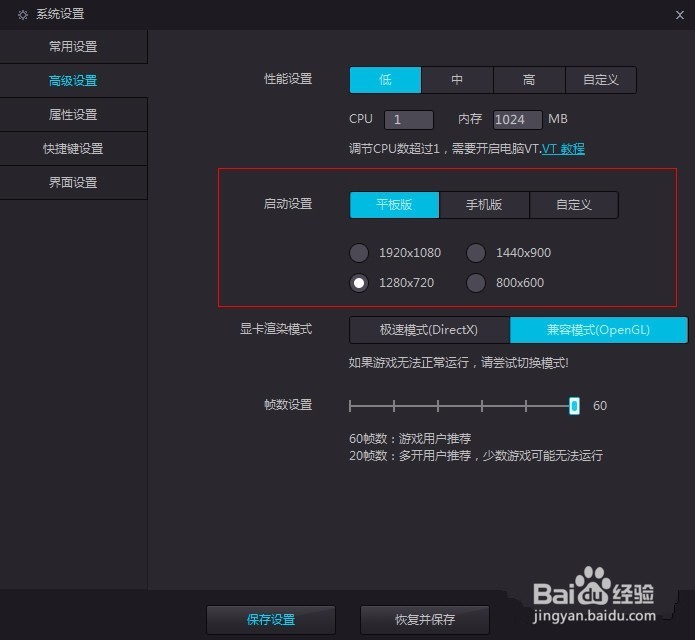Click the 如果游戏无法正常运行 hint text
Viewport: 695px width, 640px height.
tap(458, 363)
